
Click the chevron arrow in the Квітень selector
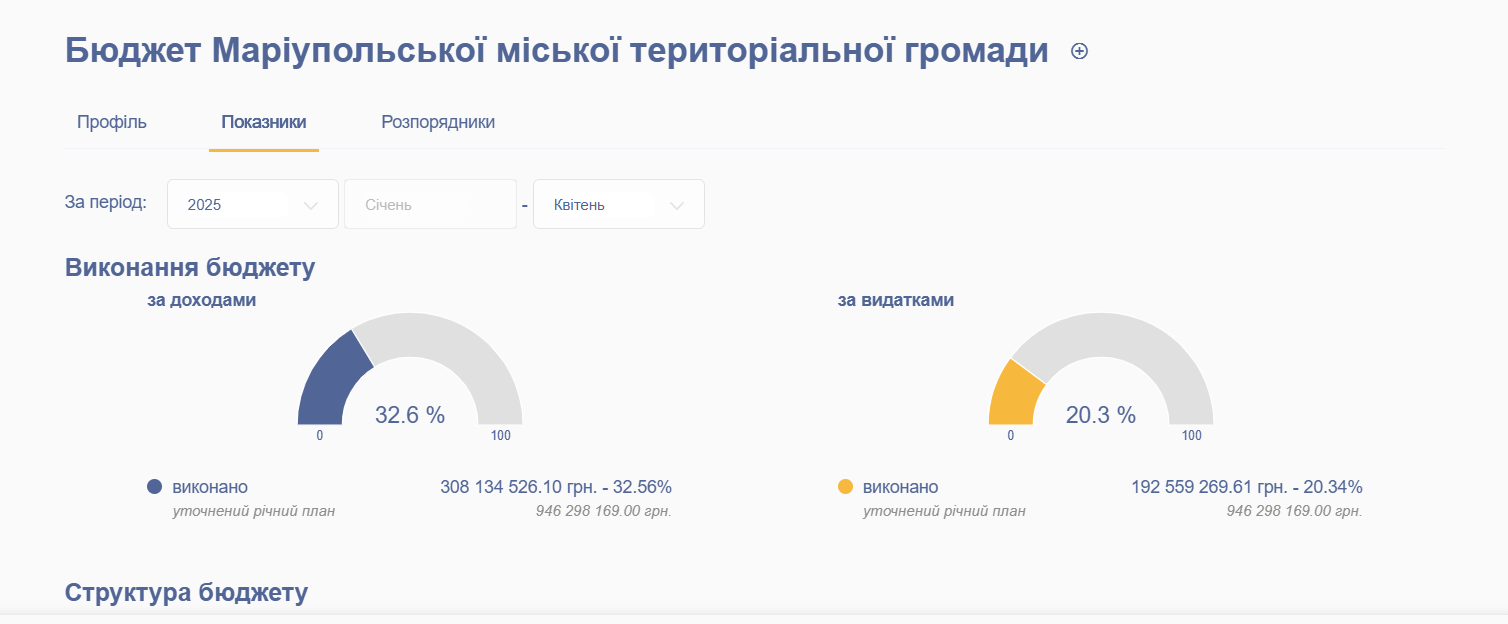[x=677, y=205]
